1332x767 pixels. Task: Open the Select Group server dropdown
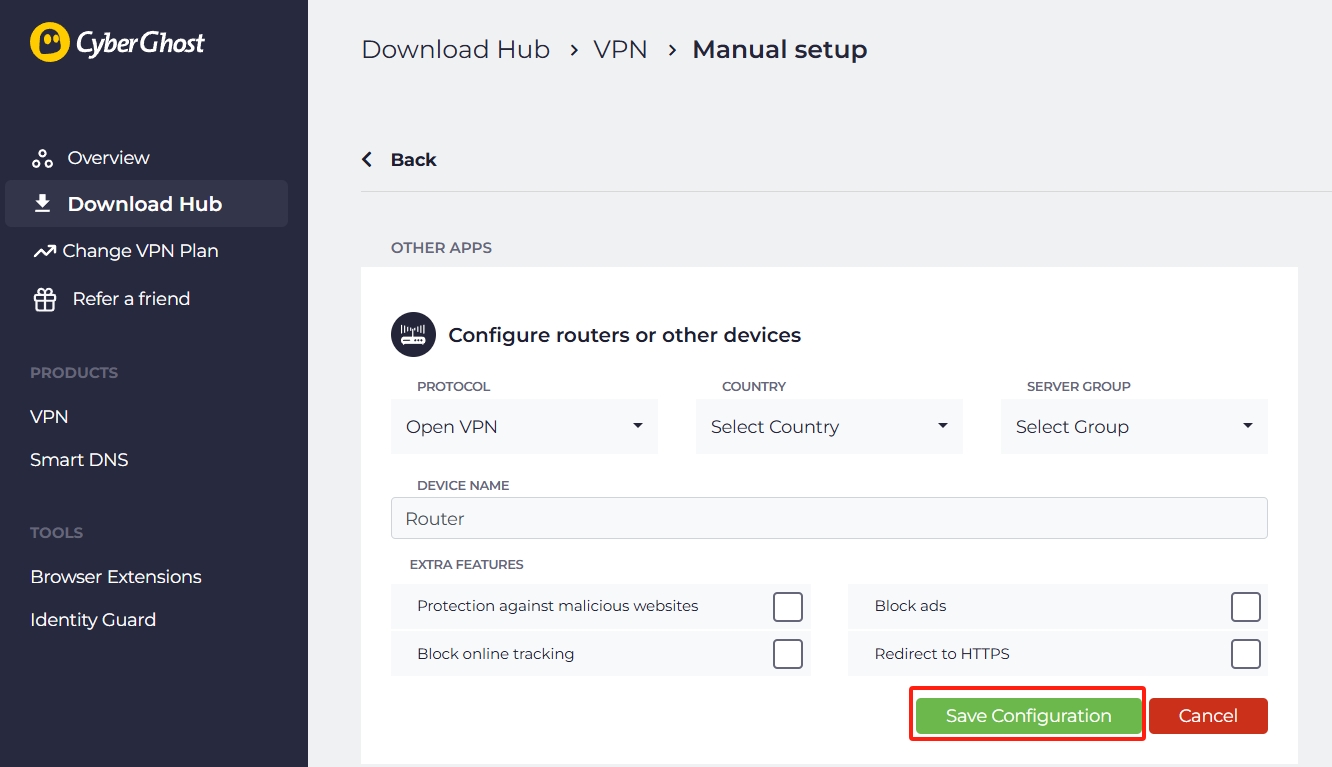coord(1134,427)
